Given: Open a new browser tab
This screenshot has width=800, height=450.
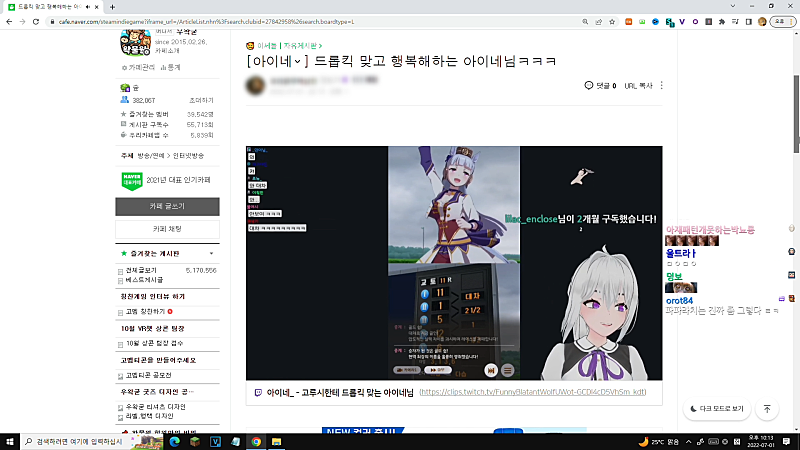Looking at the screenshot, I should click(112, 7).
